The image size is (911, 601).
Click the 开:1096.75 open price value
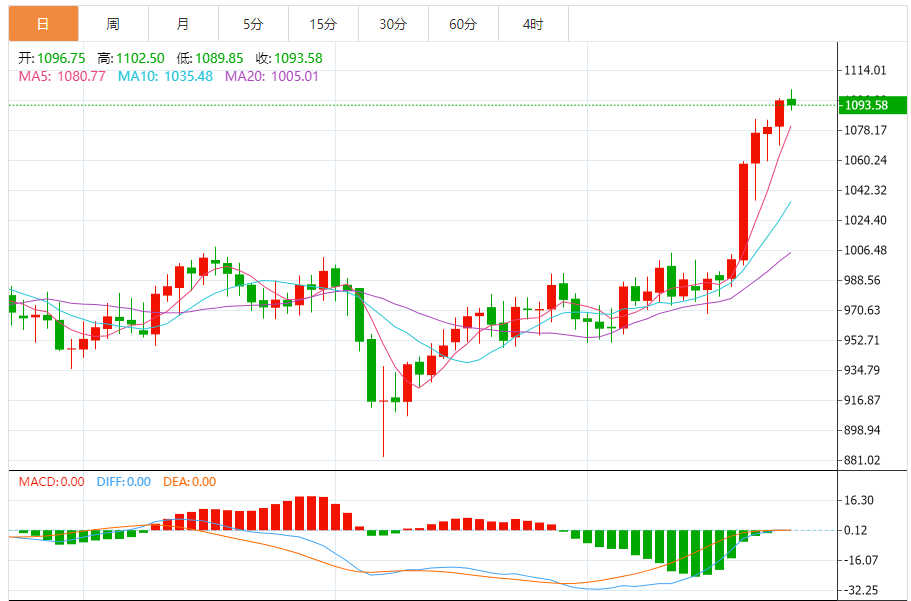point(52,58)
